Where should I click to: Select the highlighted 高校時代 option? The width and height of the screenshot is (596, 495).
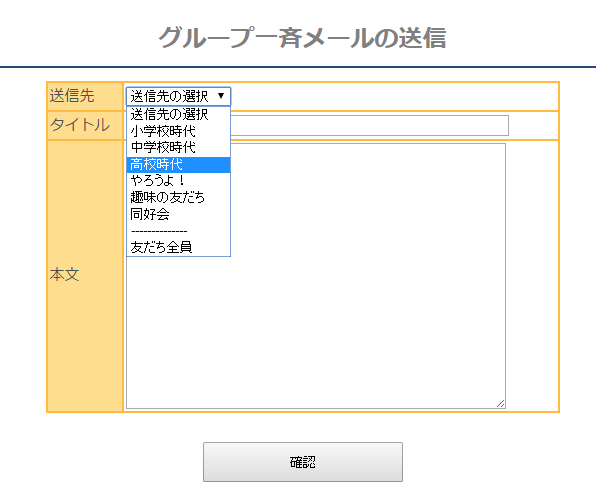tap(178, 165)
